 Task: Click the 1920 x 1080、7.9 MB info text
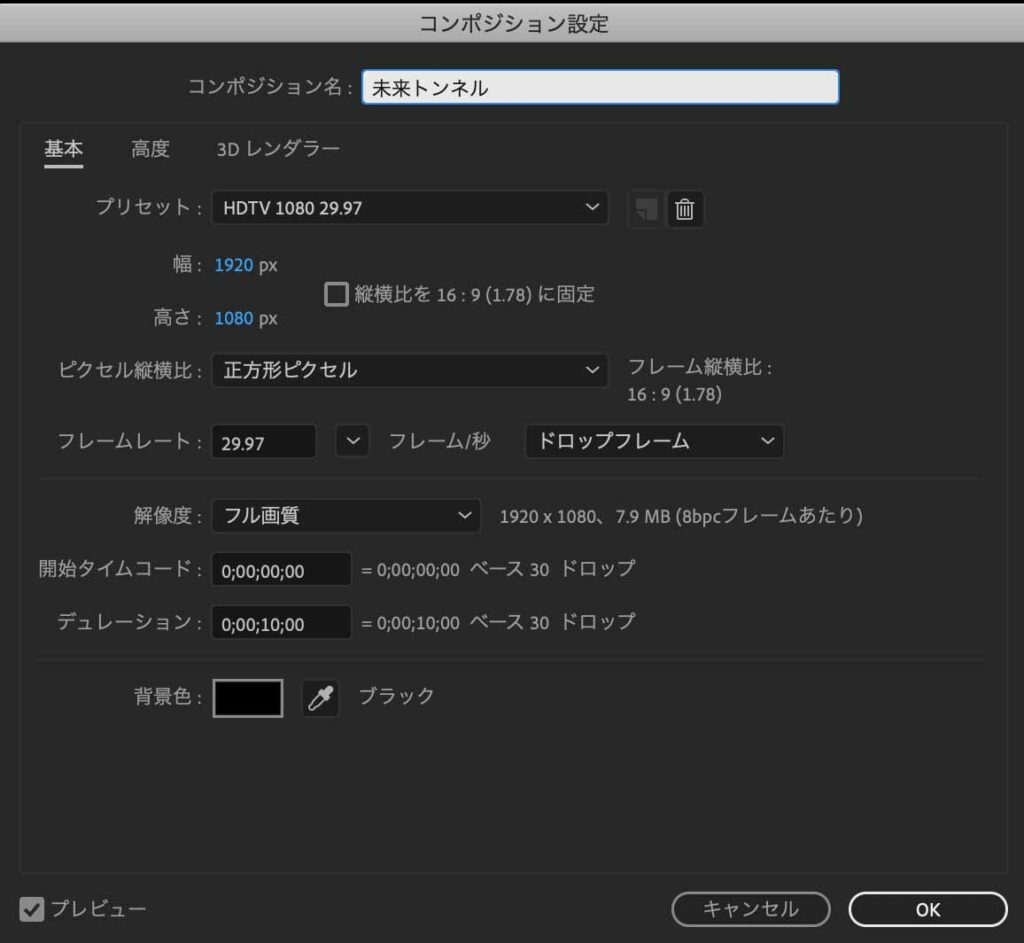pyautogui.click(x=680, y=516)
